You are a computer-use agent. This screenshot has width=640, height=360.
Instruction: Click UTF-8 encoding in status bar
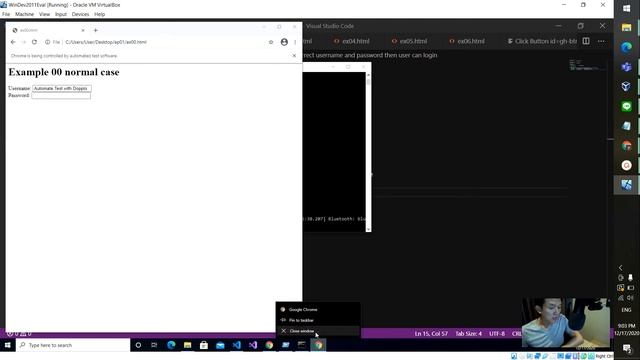pyautogui.click(x=497, y=334)
